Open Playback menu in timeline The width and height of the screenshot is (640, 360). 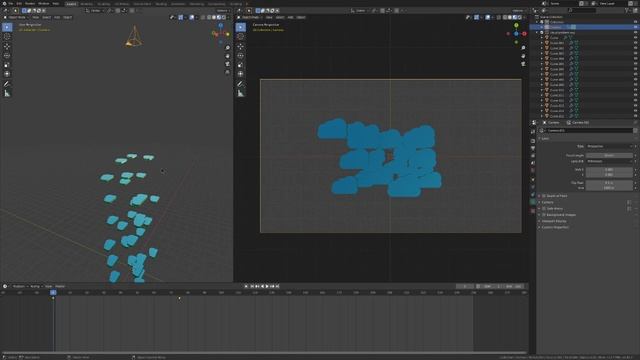[x=19, y=287]
